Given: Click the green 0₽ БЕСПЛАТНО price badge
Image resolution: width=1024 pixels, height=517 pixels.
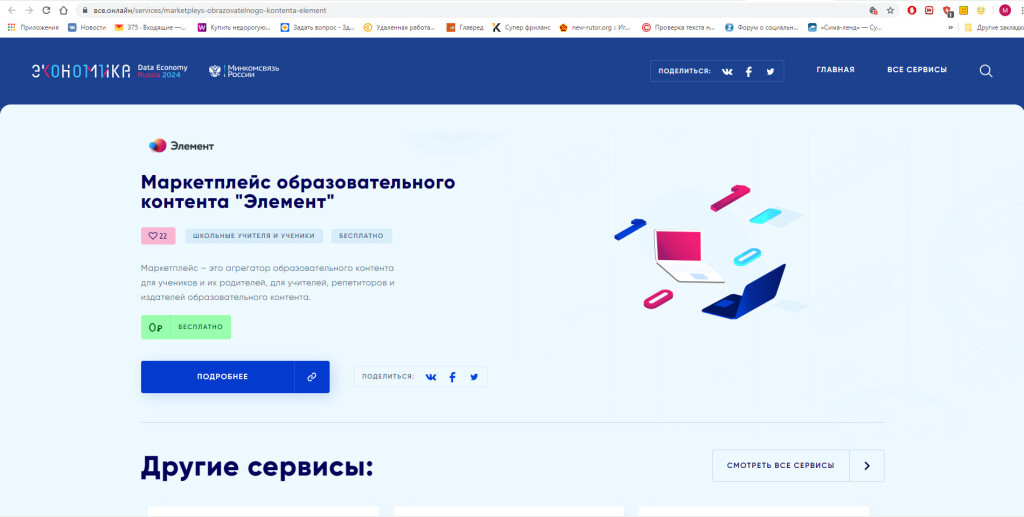Looking at the screenshot, I should point(186,327).
